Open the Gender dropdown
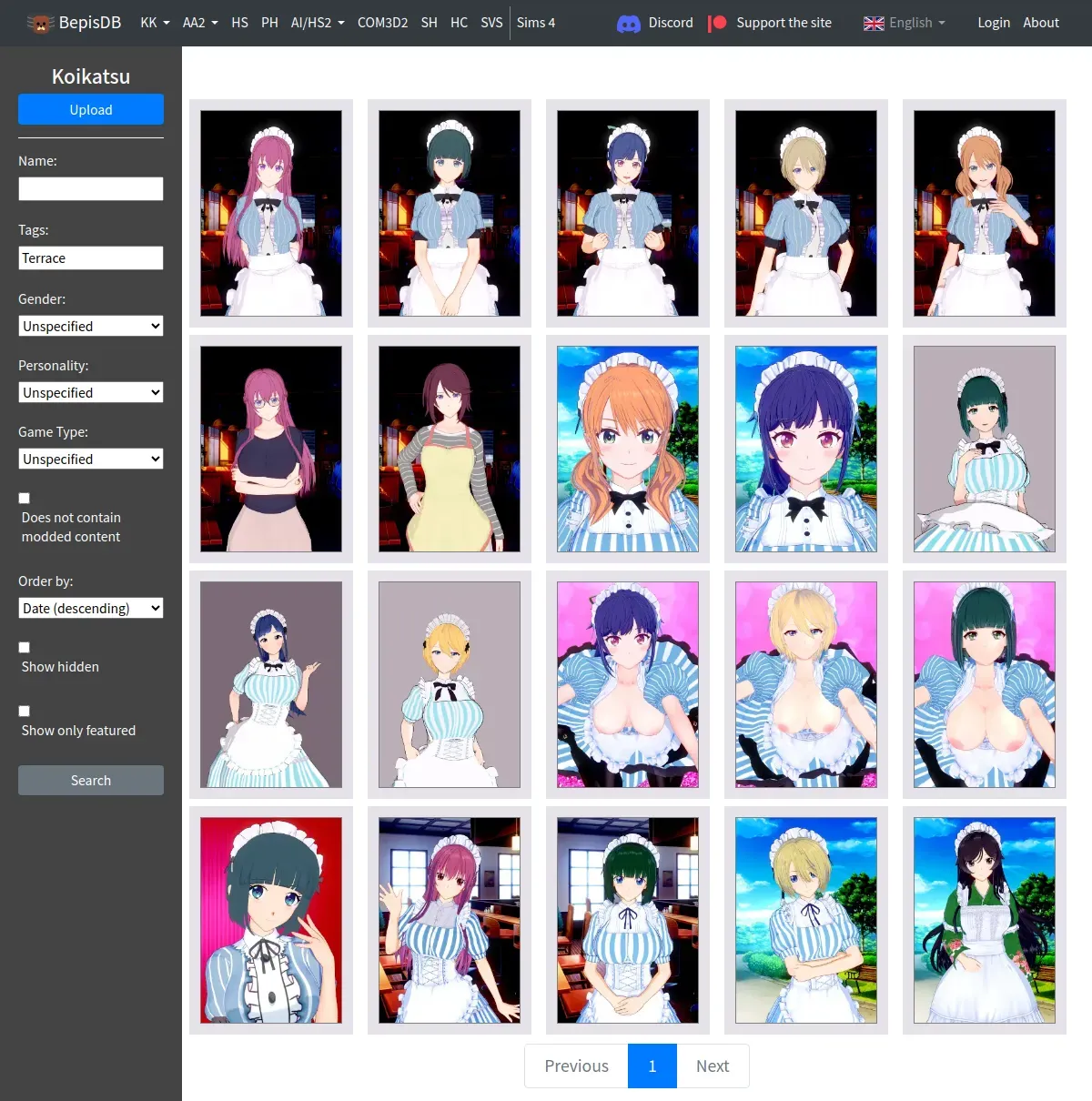Viewport: 1092px width, 1101px height. pyautogui.click(x=91, y=326)
